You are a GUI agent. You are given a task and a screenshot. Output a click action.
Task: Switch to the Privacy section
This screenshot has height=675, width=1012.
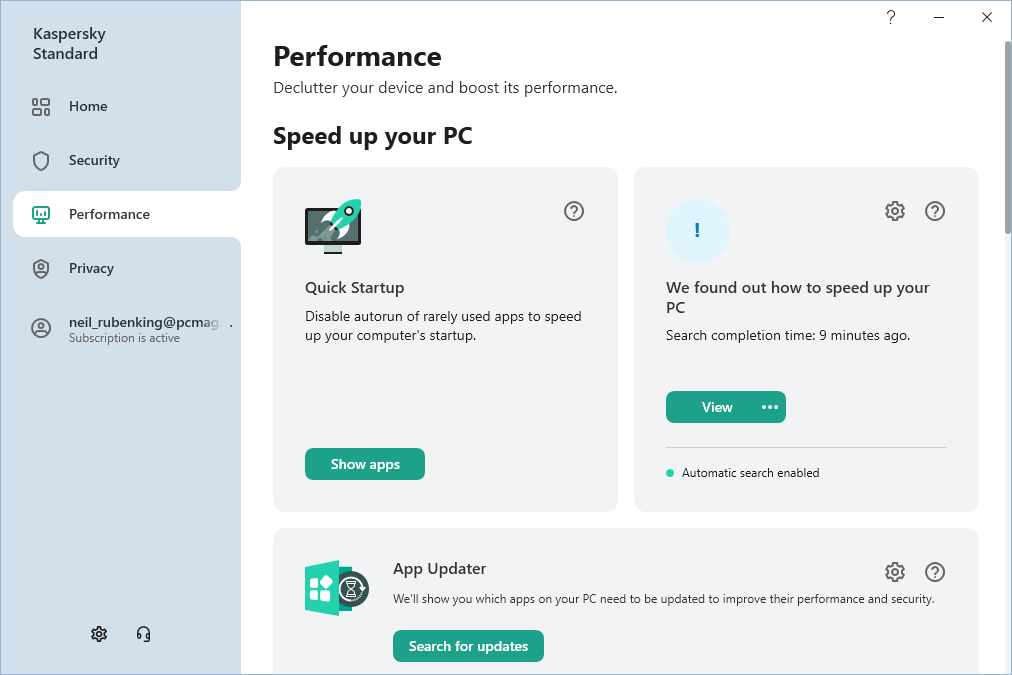(91, 268)
